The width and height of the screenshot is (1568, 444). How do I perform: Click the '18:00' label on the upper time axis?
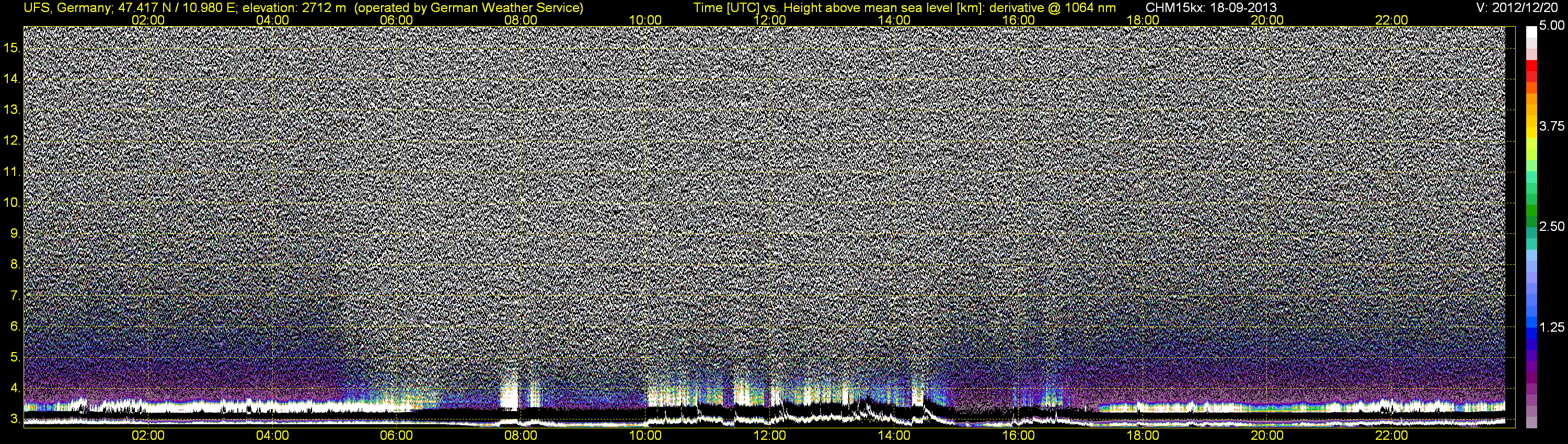1143,20
